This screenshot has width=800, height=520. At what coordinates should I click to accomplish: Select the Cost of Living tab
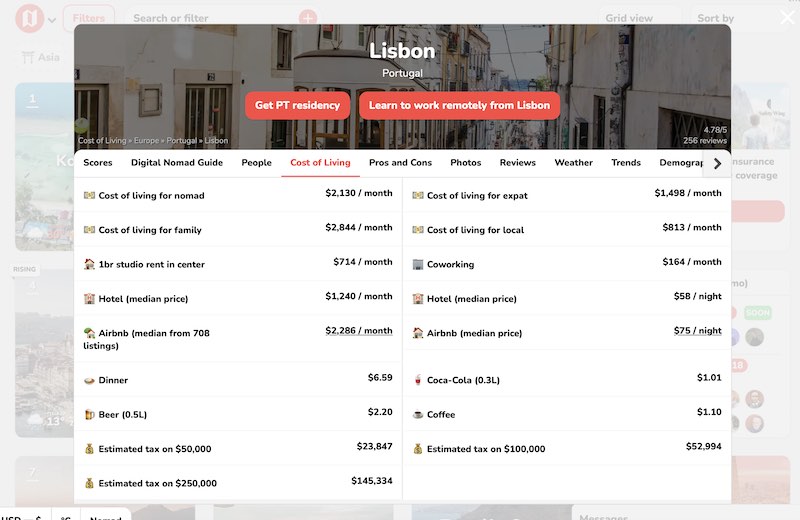[x=320, y=163]
